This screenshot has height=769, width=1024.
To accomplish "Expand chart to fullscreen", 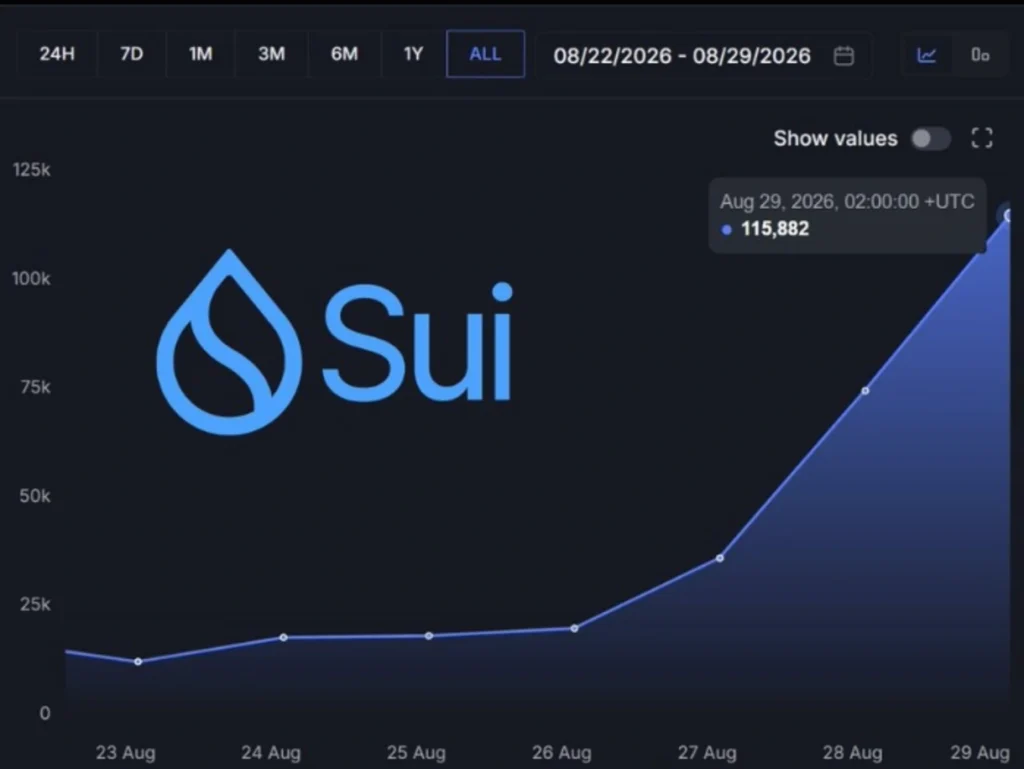I will [x=982, y=138].
